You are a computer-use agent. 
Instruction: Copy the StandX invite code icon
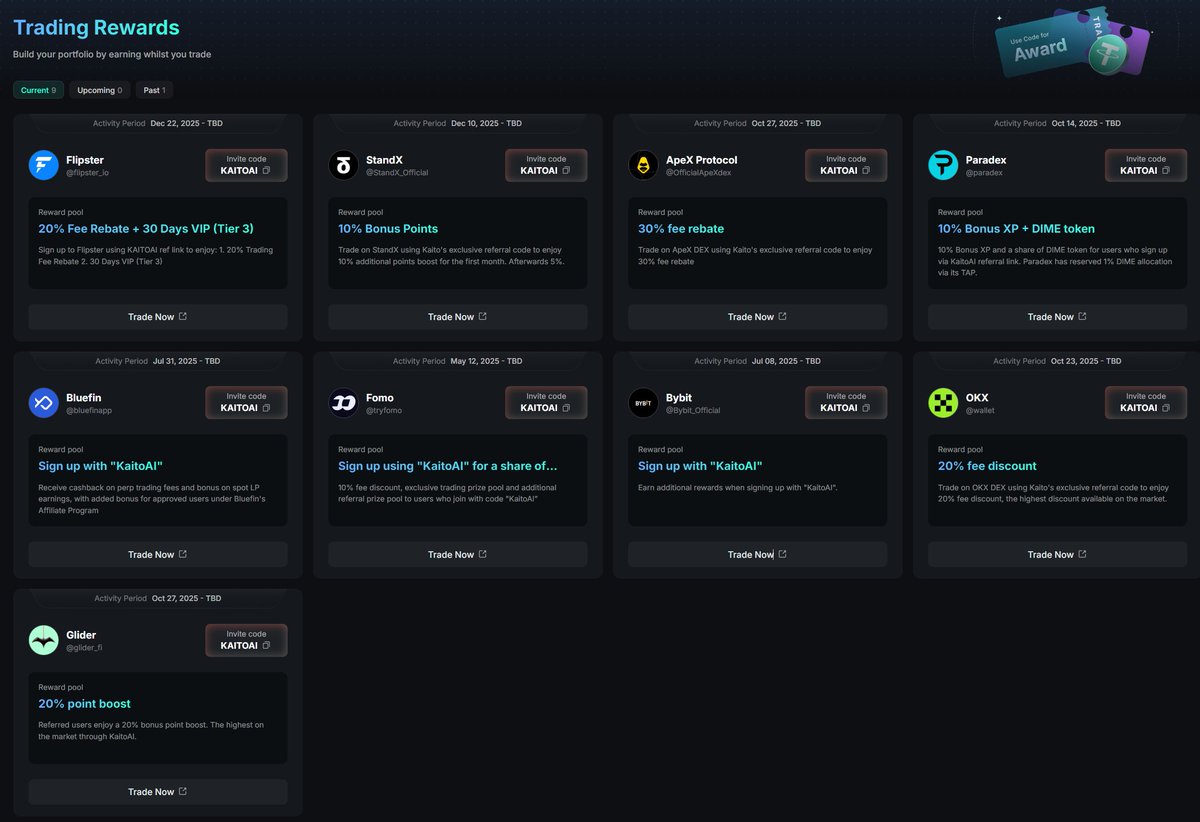click(566, 171)
